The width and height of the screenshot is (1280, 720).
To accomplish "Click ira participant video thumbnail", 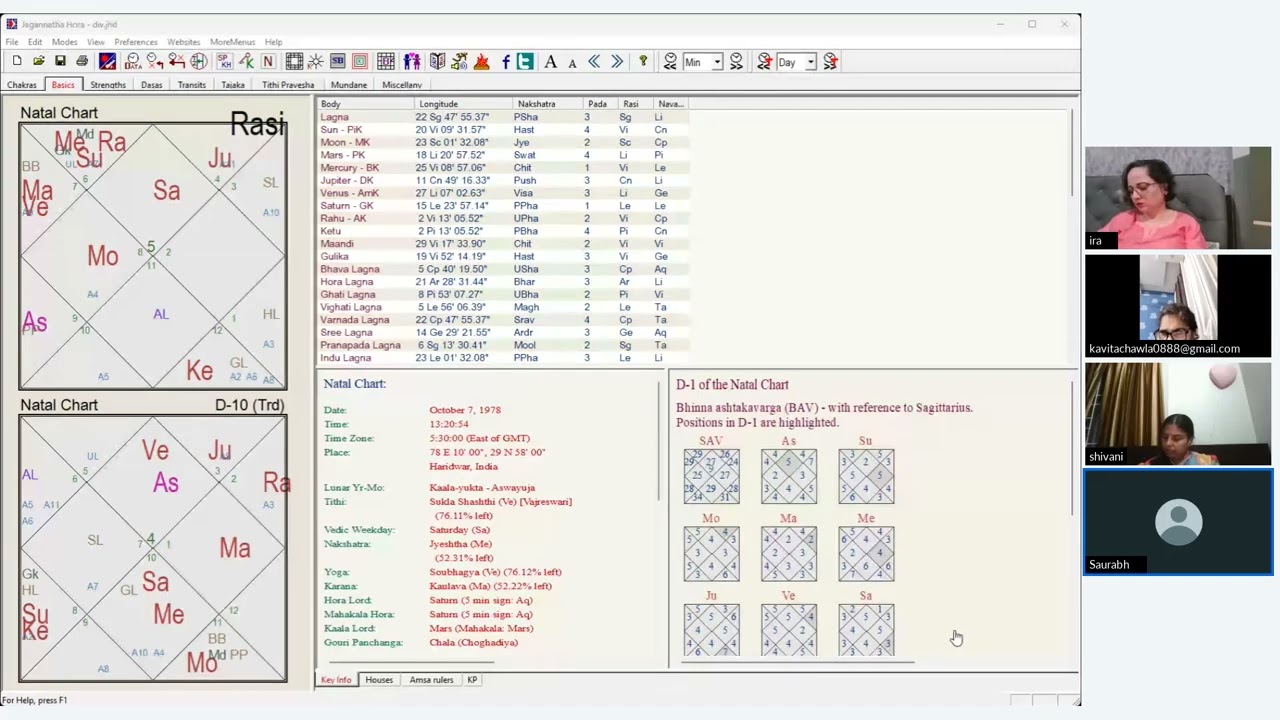I will [x=1178, y=198].
